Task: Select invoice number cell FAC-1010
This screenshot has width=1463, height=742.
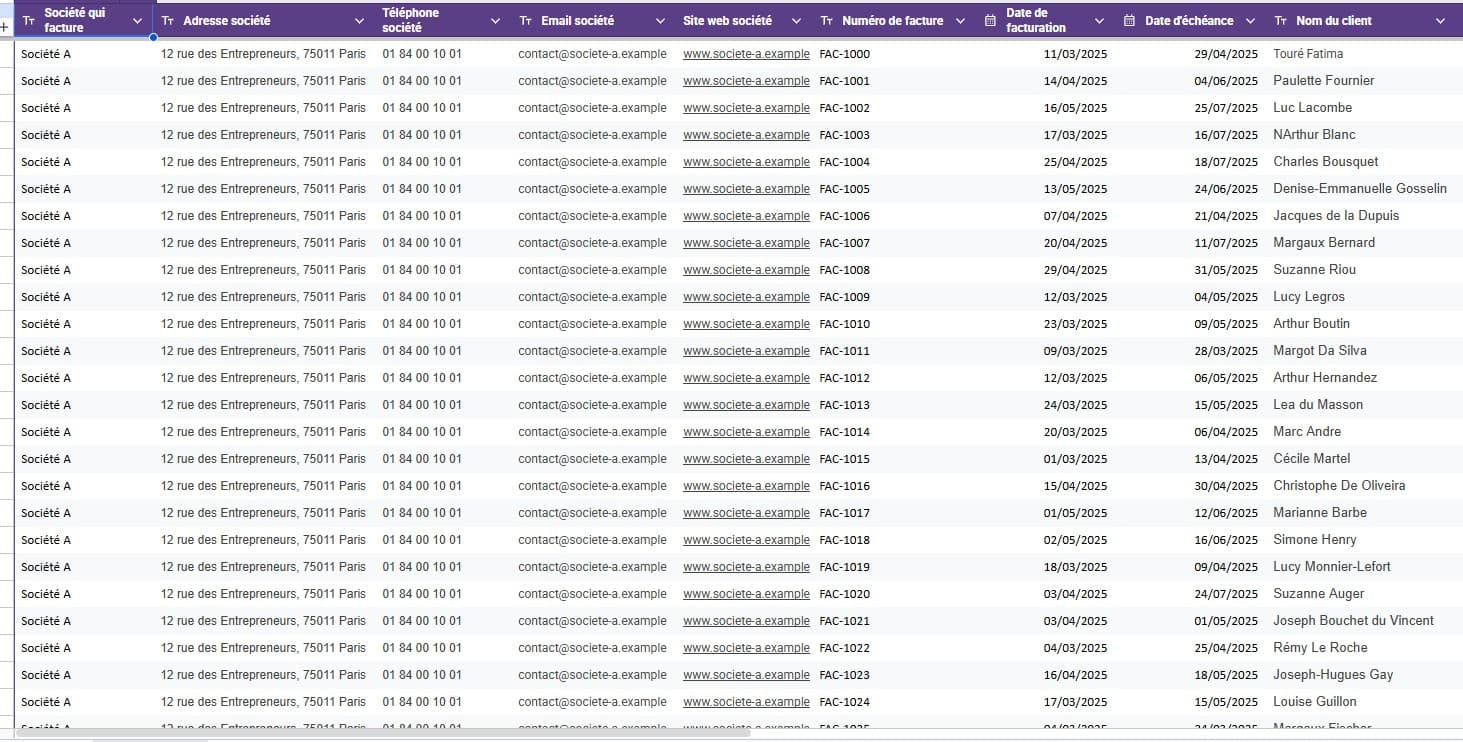Action: [844, 324]
